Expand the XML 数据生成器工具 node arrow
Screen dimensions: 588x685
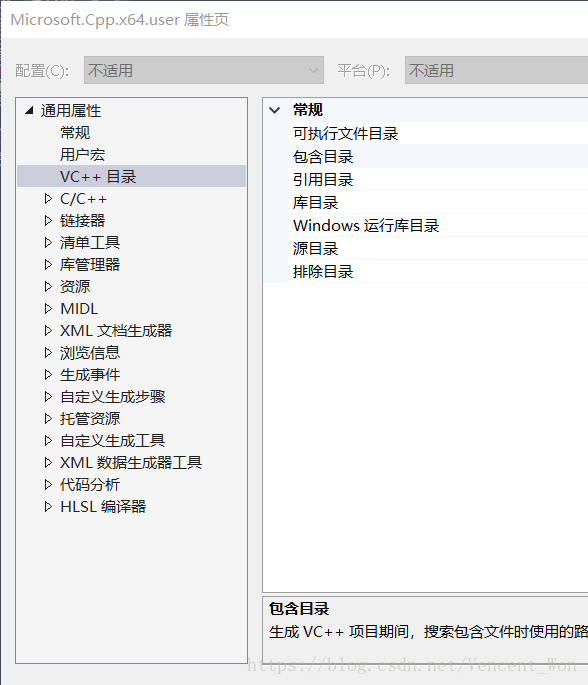(x=48, y=462)
